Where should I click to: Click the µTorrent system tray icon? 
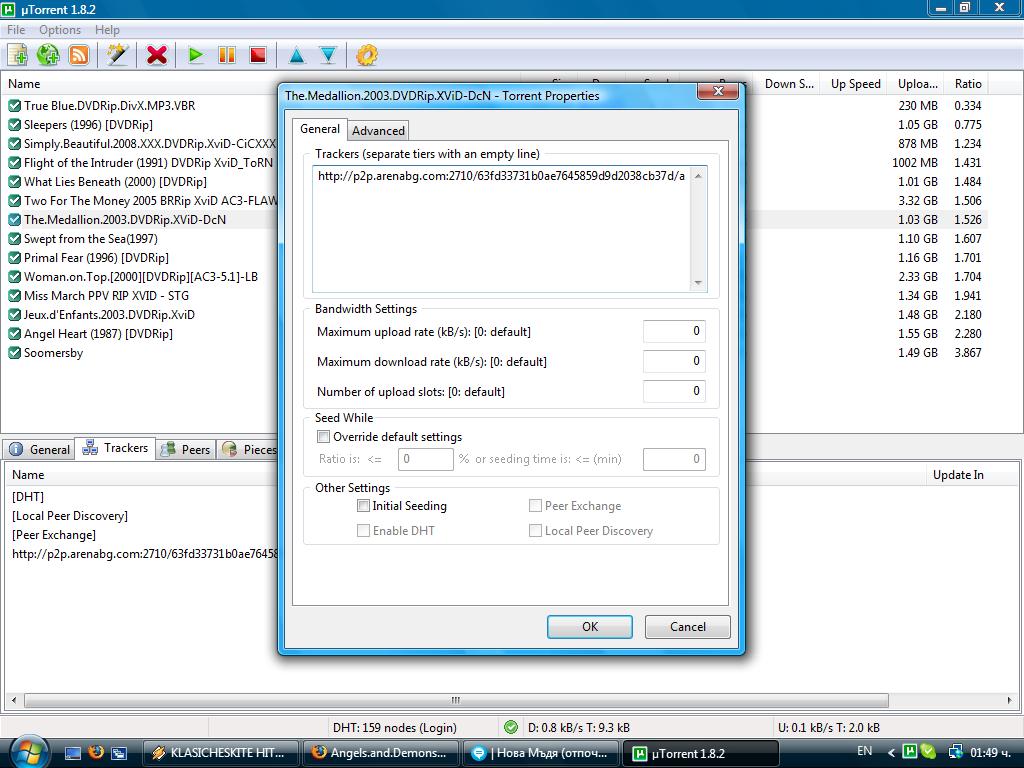point(909,752)
